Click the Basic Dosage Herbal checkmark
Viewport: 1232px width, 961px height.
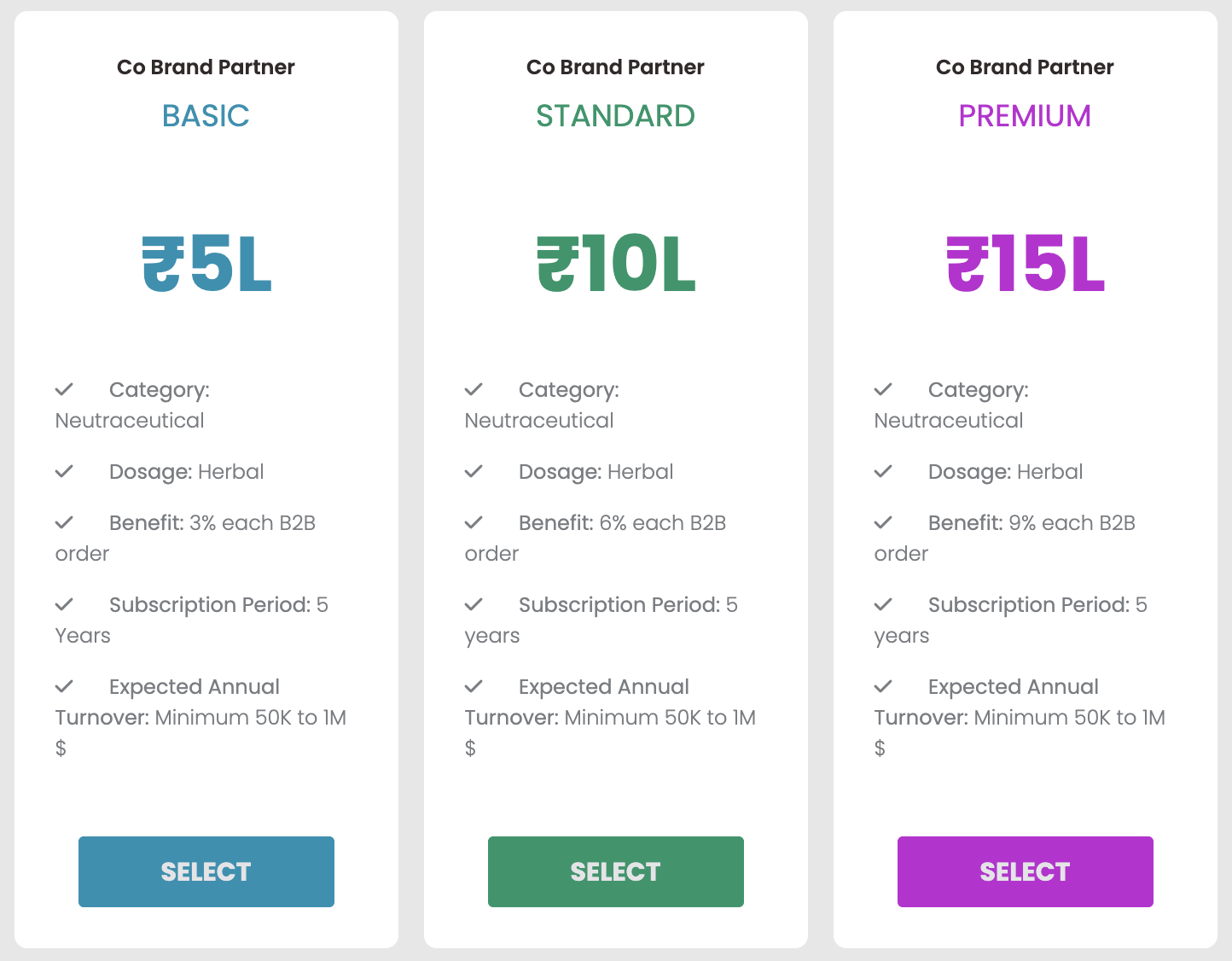click(65, 472)
